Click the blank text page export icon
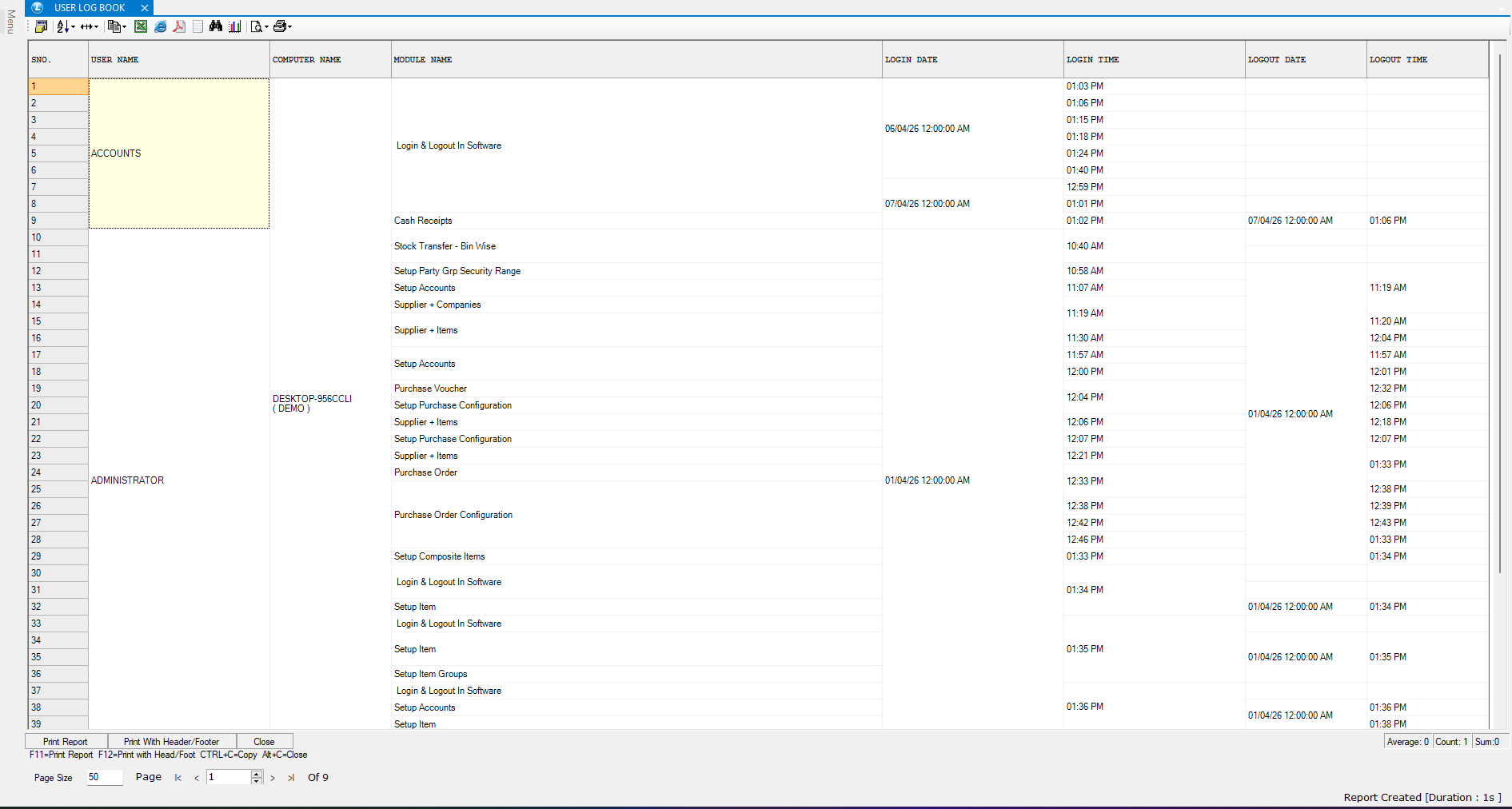This screenshot has height=809, width=1512. tap(197, 26)
